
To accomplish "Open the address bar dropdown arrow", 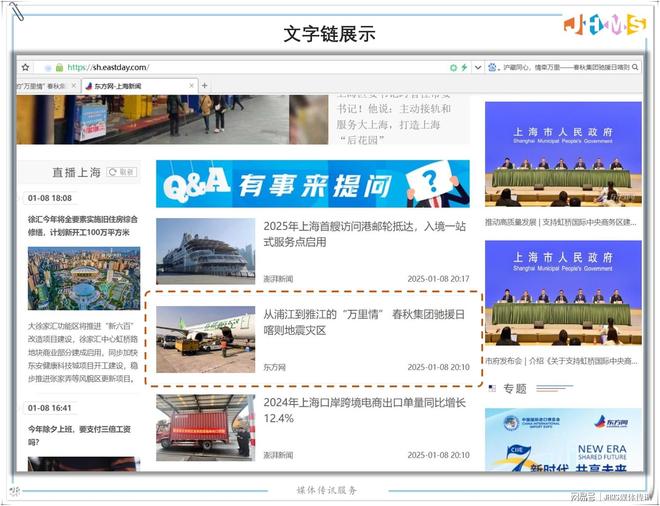I will 478,67.
